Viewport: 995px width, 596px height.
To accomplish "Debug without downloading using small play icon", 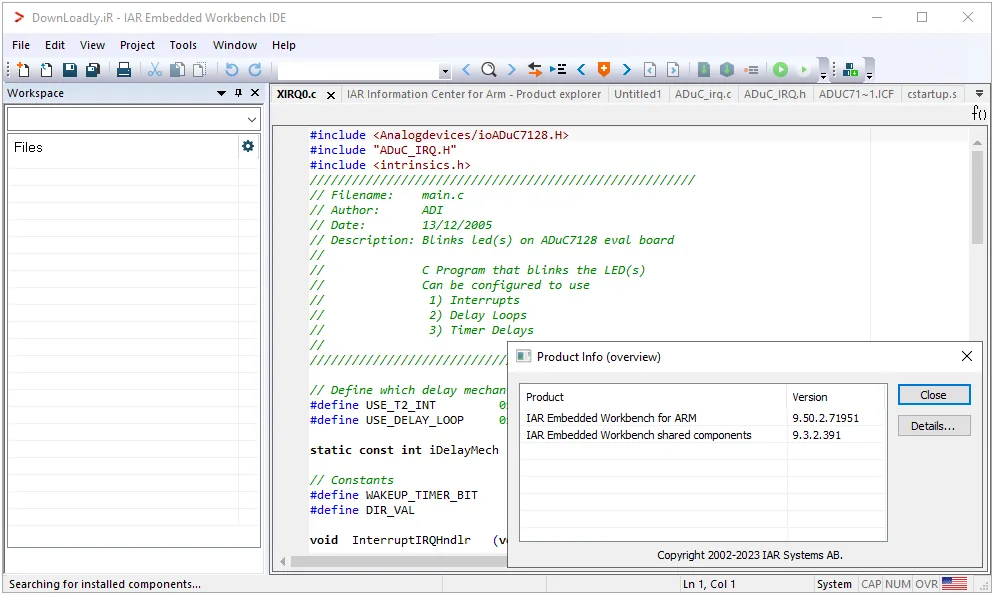I will (x=803, y=70).
